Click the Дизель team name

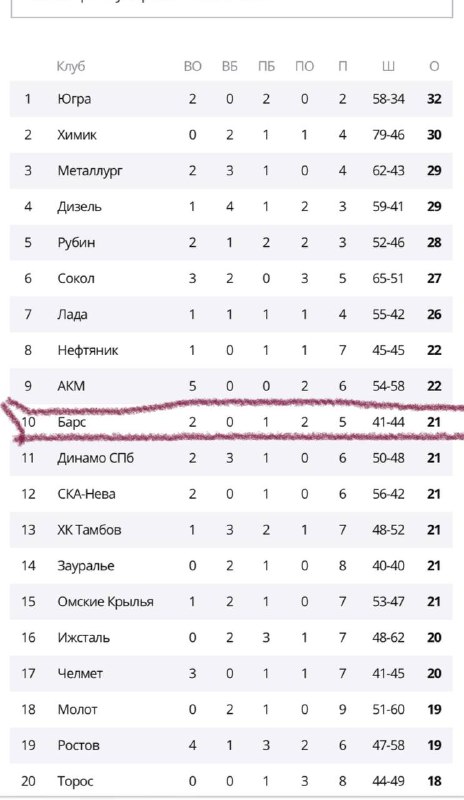pos(79,207)
